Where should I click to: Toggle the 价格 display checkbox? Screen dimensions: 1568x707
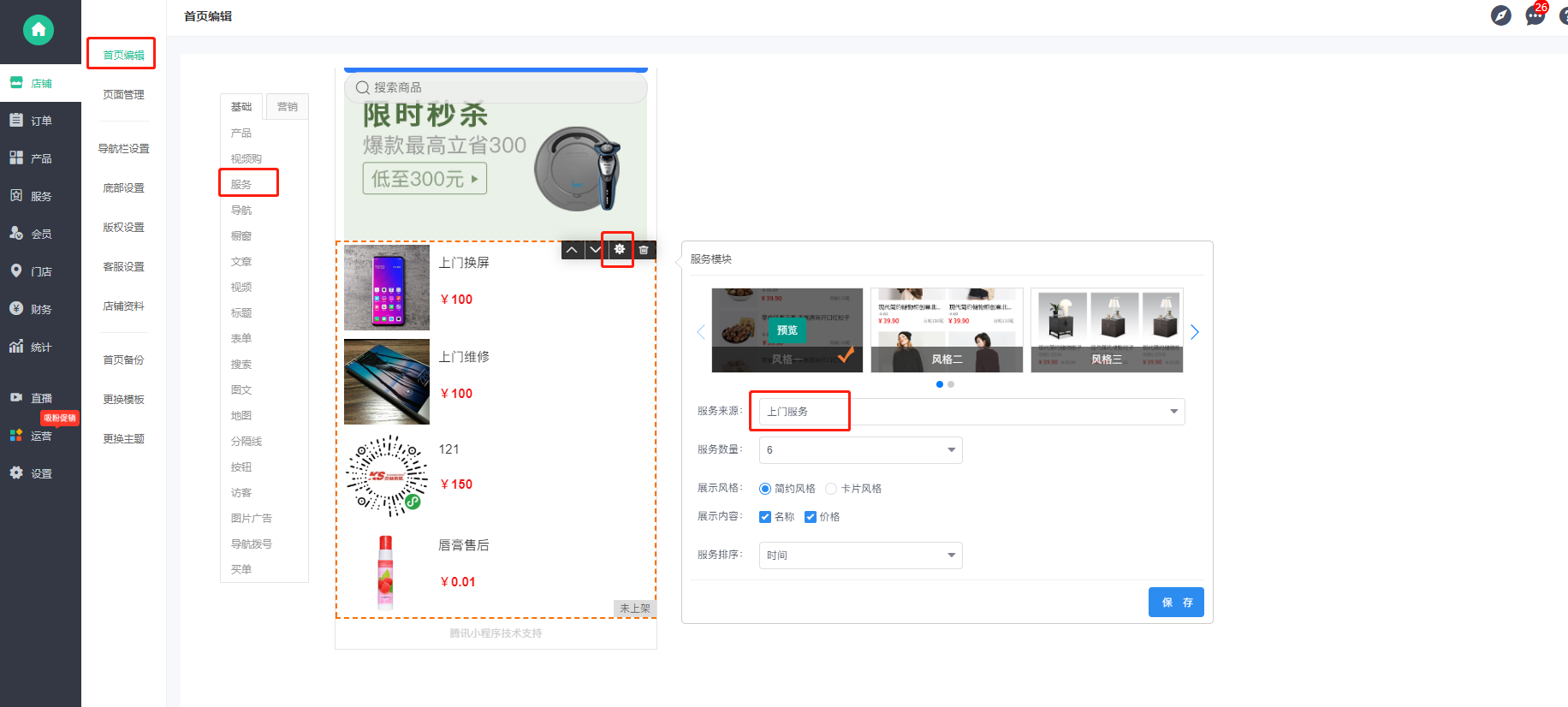[811, 517]
